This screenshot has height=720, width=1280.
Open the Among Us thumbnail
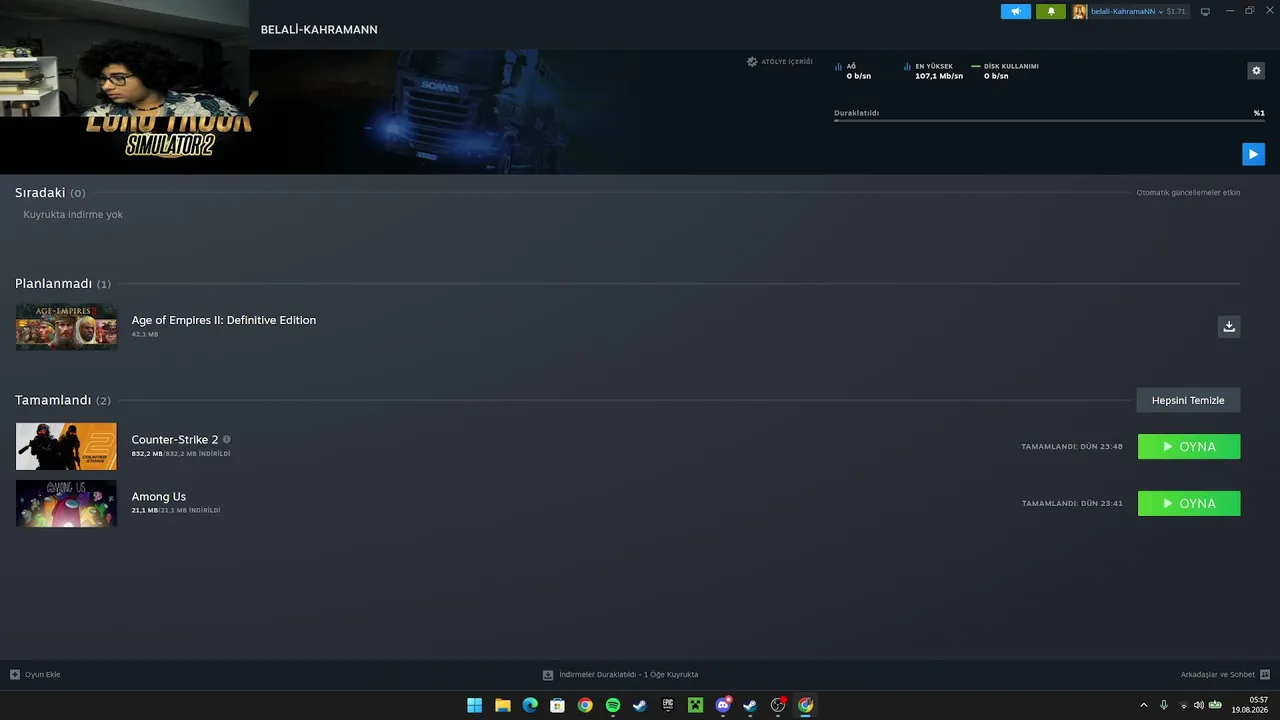(66, 503)
